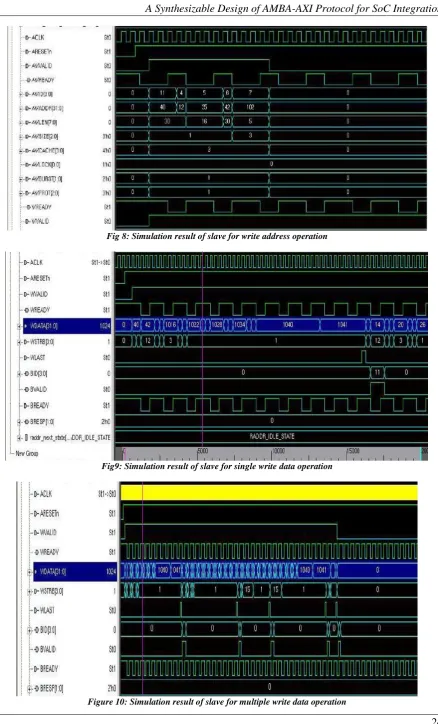438x724 pixels.
Task: Select BREADY signal in Figure 10 waveform
Action: click(x=49, y=669)
